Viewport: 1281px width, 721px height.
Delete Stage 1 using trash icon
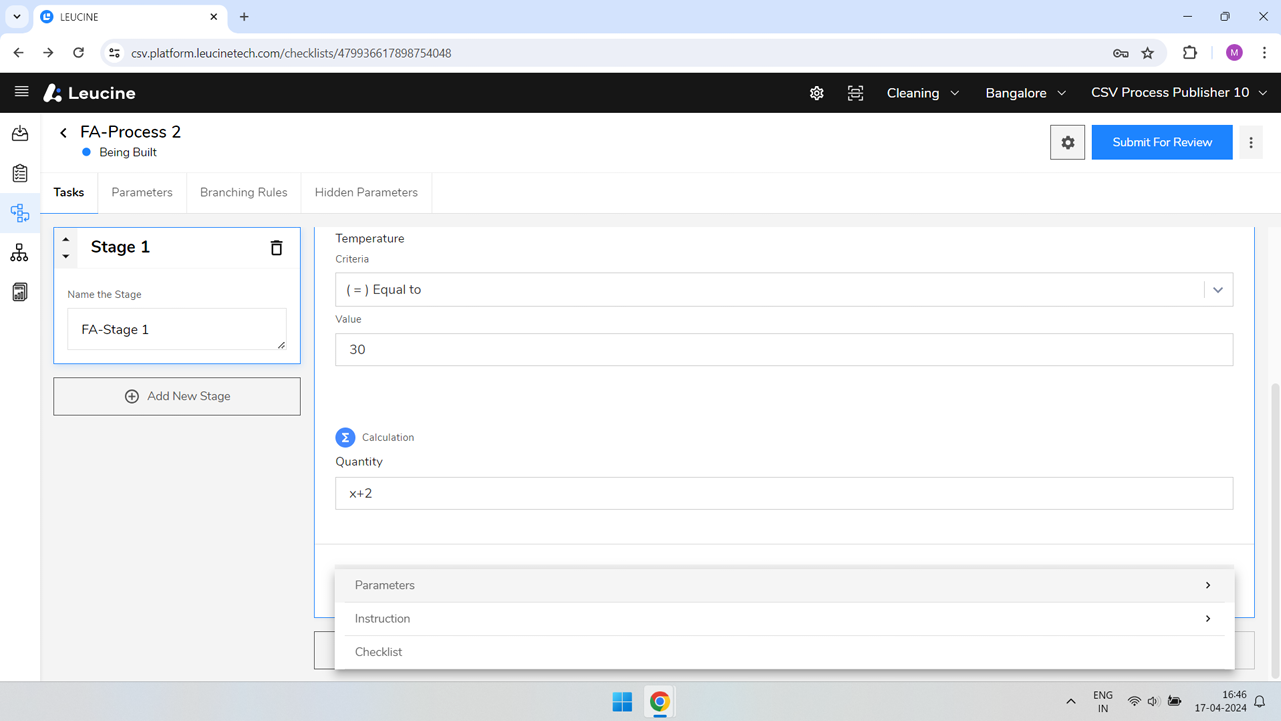tap(277, 247)
